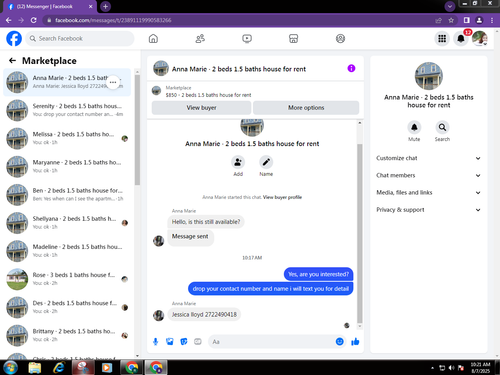Open the Des conversation
This screenshot has width=500, height=375.
[x=67, y=307]
